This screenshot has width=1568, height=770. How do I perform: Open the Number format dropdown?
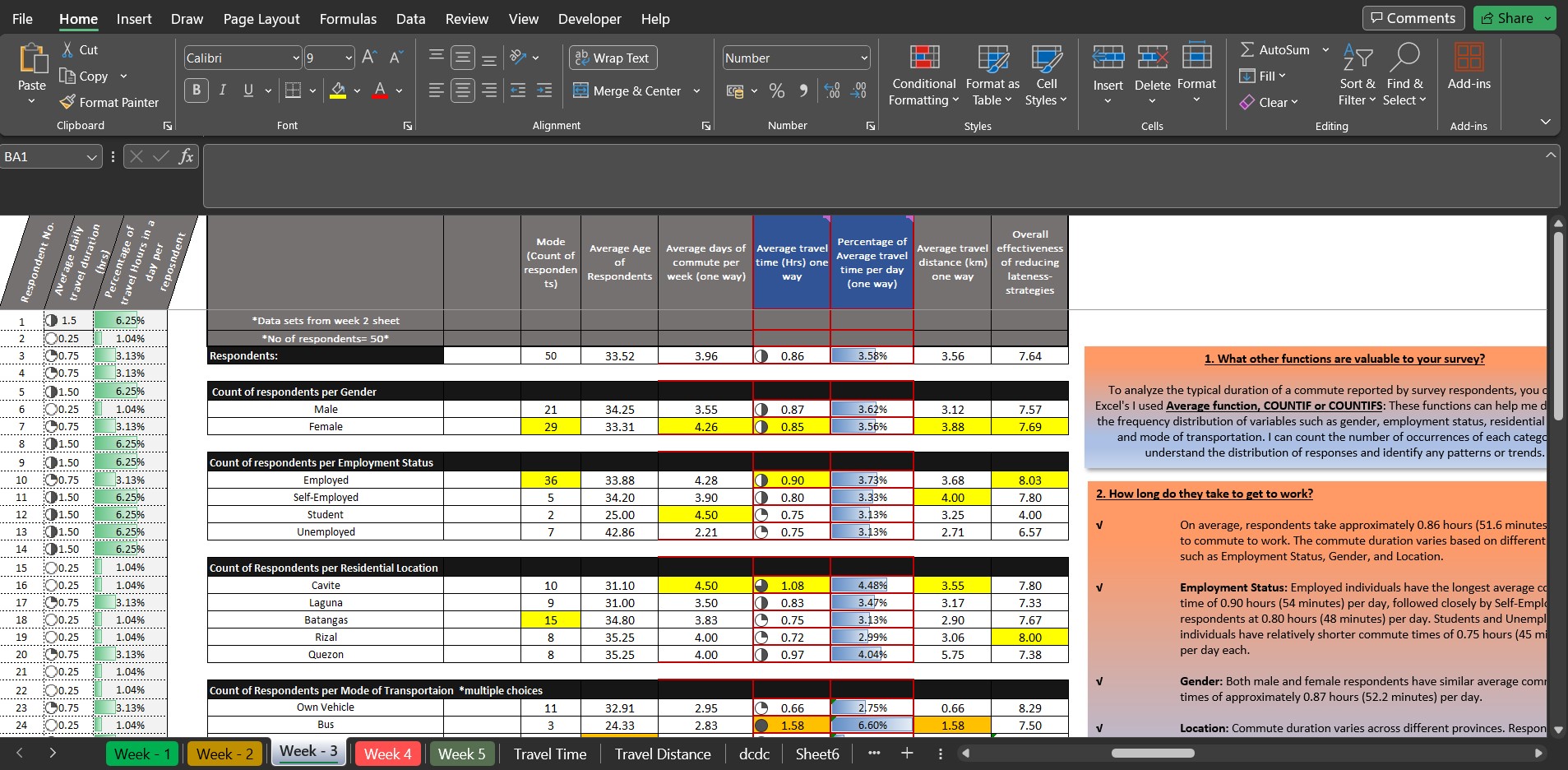point(864,58)
